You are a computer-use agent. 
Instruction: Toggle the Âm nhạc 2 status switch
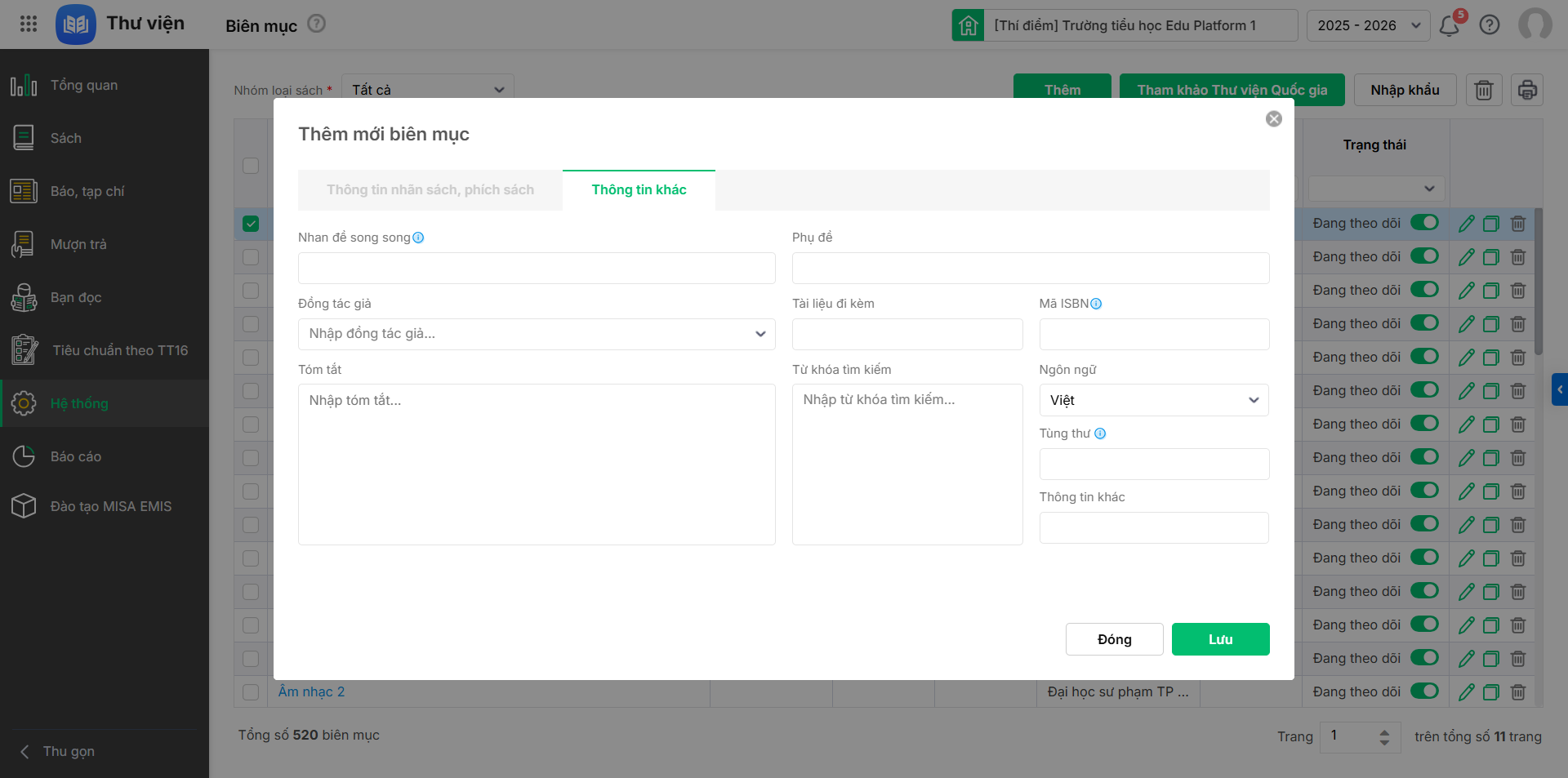point(1424,691)
